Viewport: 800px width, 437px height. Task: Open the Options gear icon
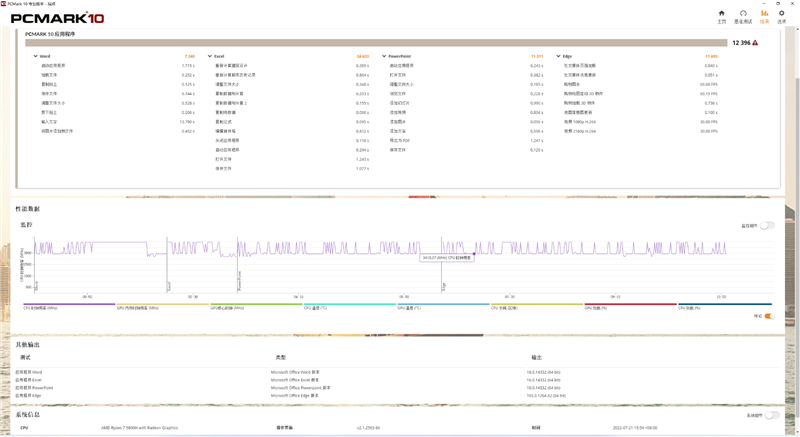pyautogui.click(x=782, y=13)
